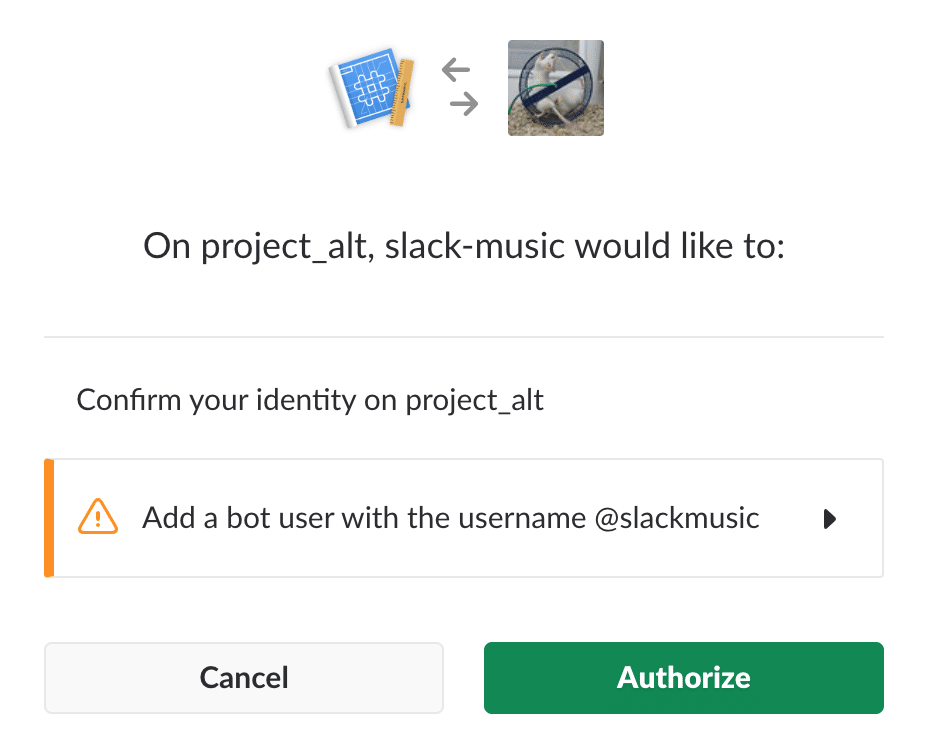Screen dimensions: 932x752
Task: Expand the bot user permission details arrow
Action: (x=830, y=519)
